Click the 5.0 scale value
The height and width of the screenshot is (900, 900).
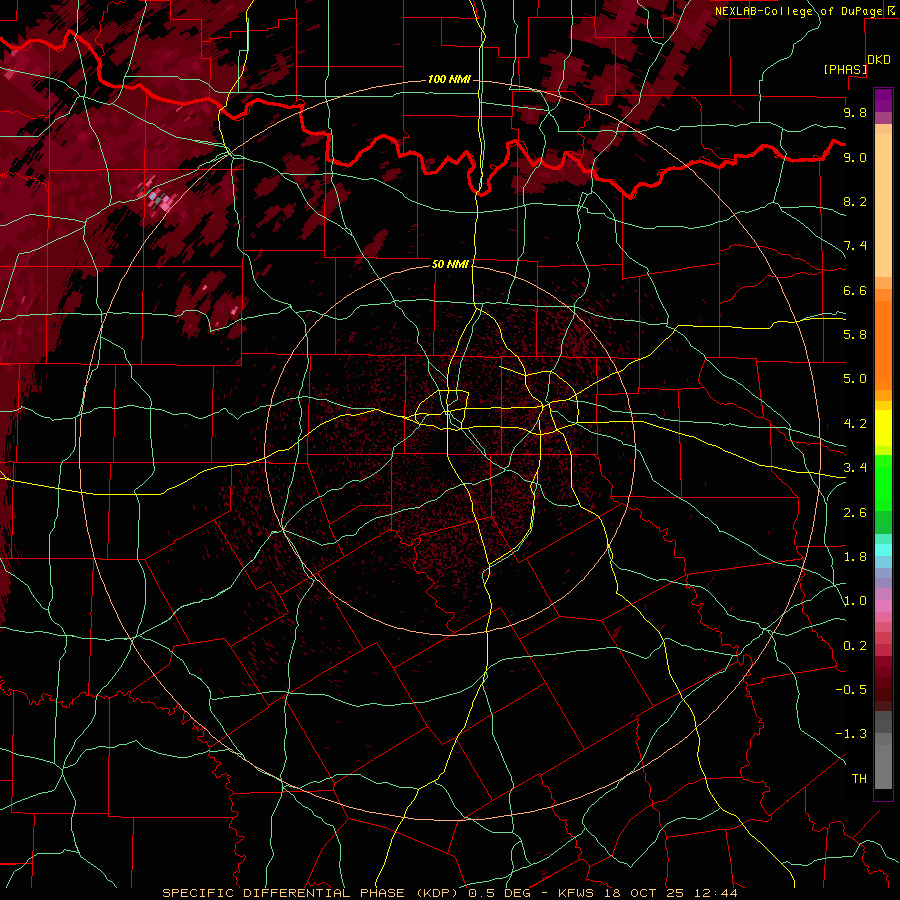tap(855, 379)
